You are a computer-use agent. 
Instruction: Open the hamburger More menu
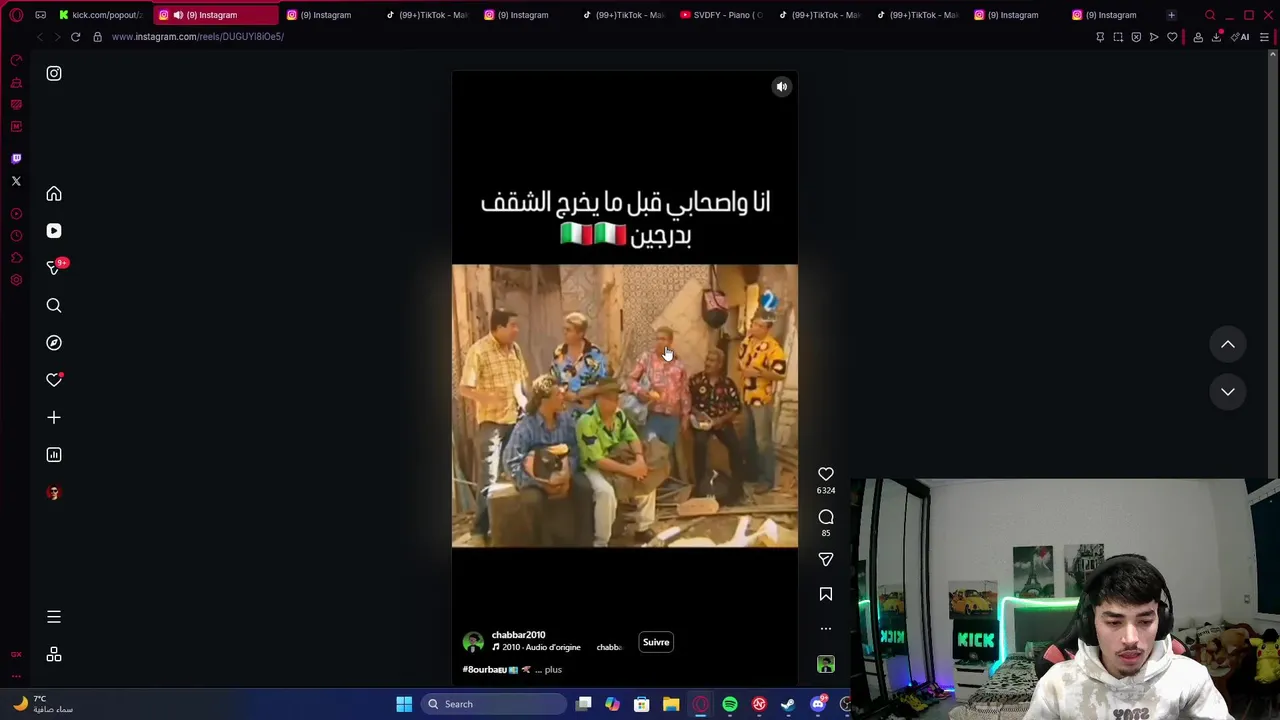(54, 617)
